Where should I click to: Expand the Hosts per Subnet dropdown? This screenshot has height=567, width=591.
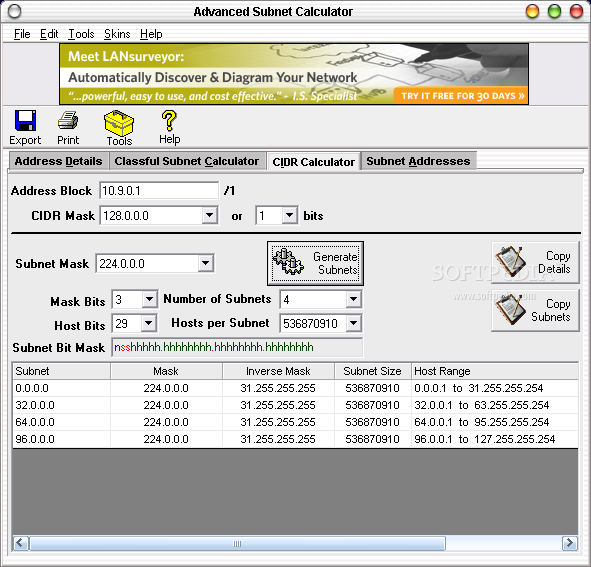pyautogui.click(x=354, y=323)
